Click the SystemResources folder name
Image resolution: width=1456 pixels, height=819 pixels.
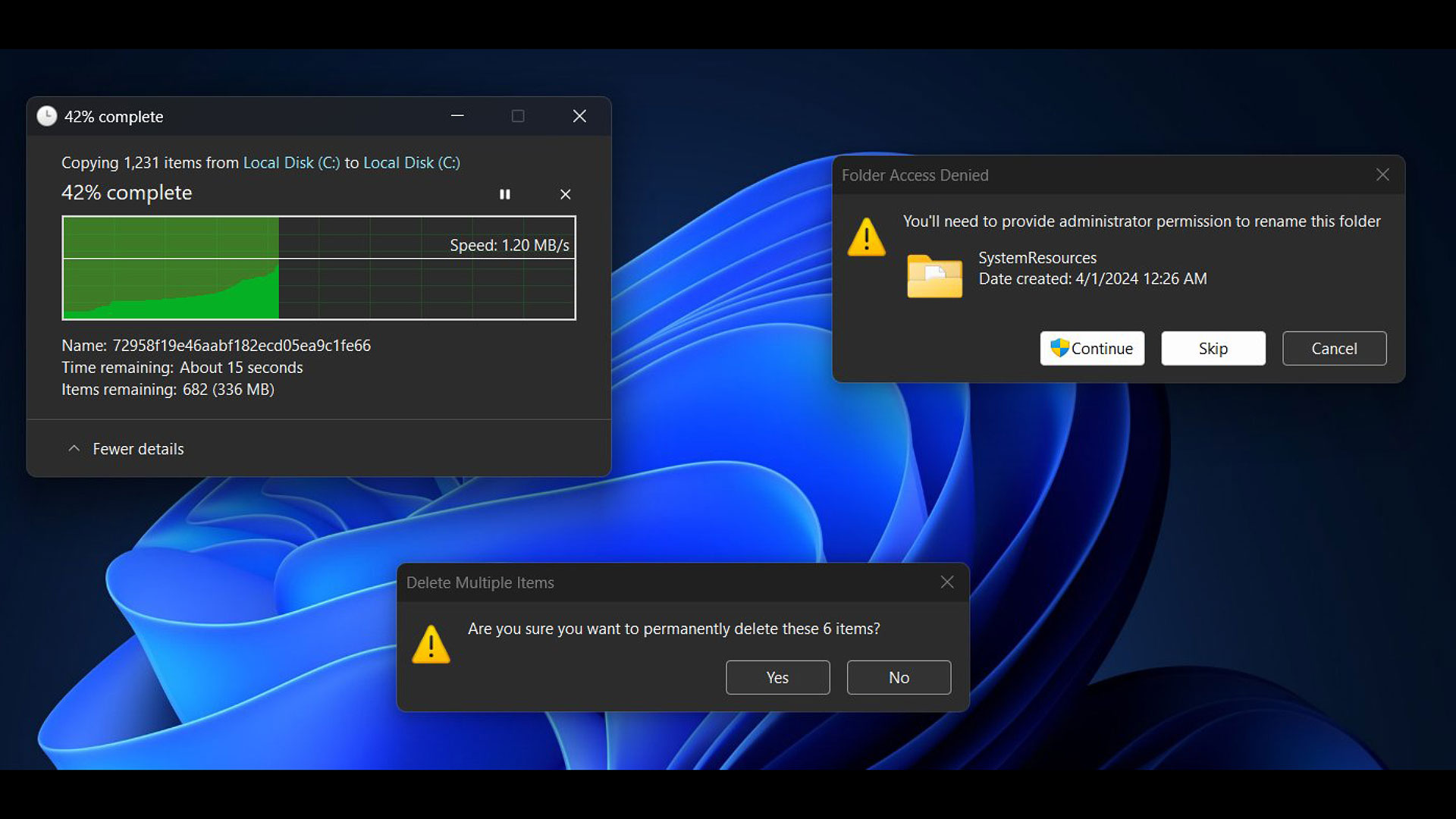[x=1037, y=258]
